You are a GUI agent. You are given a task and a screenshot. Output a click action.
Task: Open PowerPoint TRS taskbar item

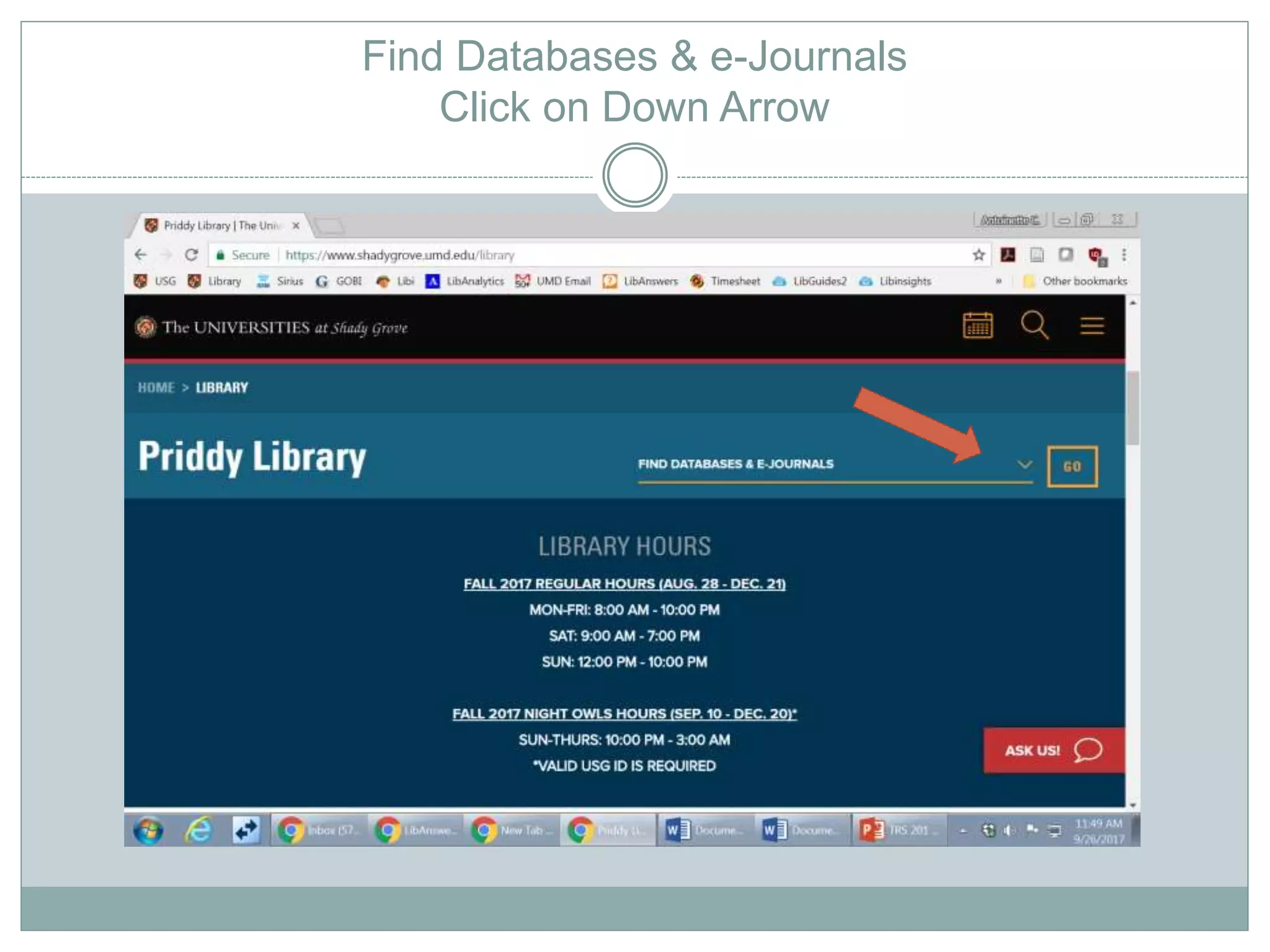pyautogui.click(x=899, y=831)
